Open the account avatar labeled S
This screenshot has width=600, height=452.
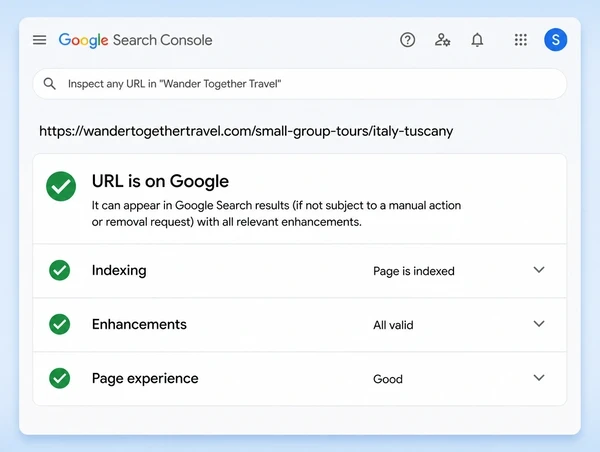click(x=556, y=40)
